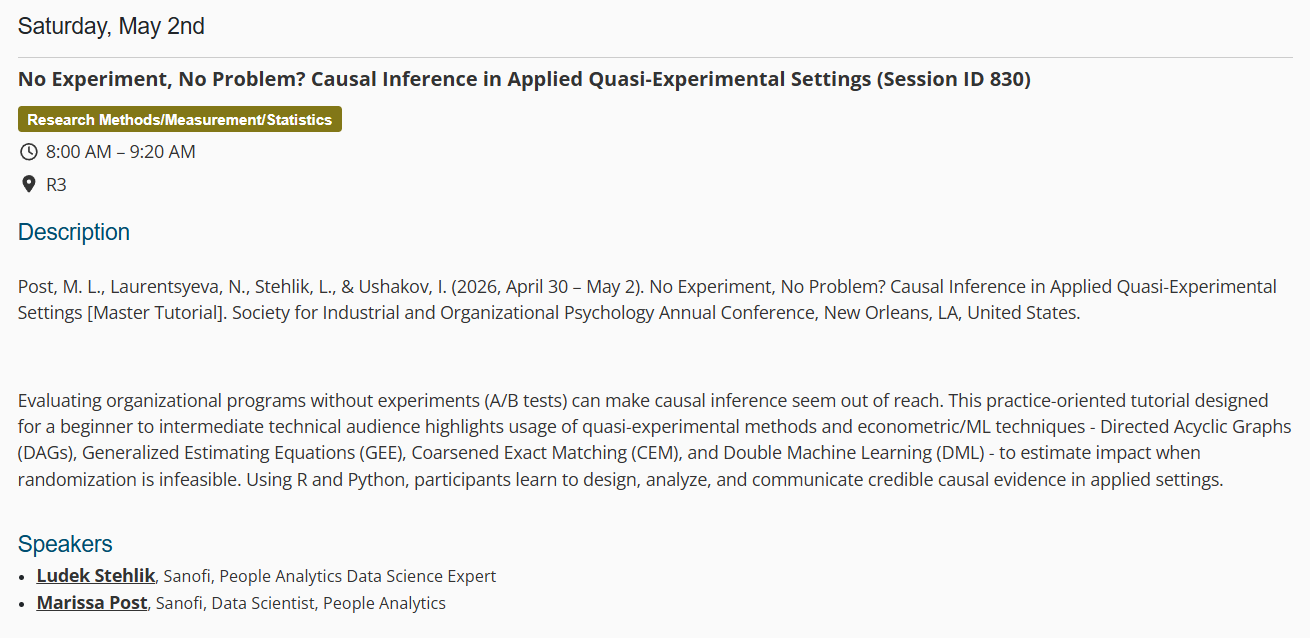Click the clock icon beside session time

coord(29,152)
